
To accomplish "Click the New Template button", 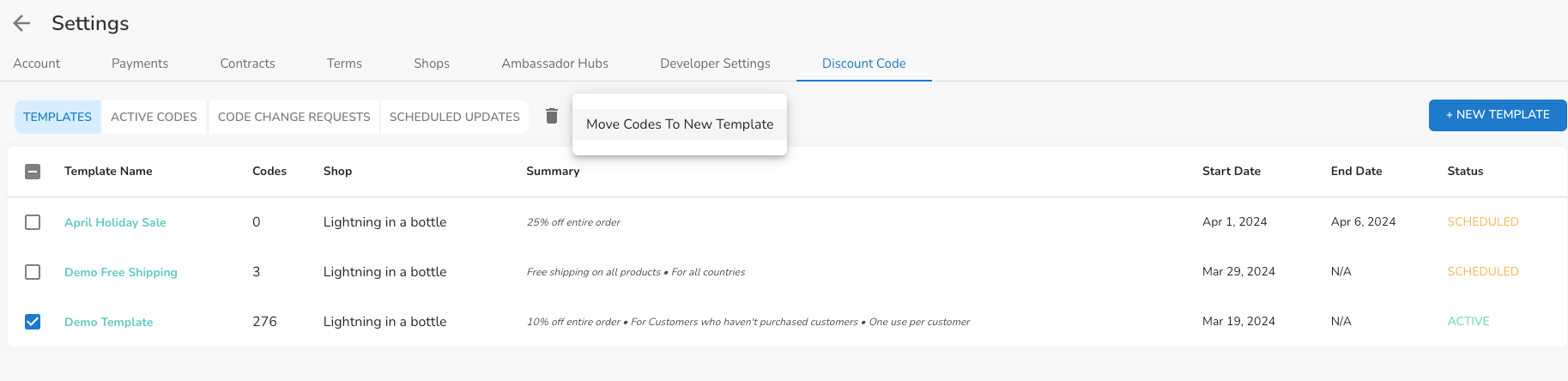I will 1497,115.
